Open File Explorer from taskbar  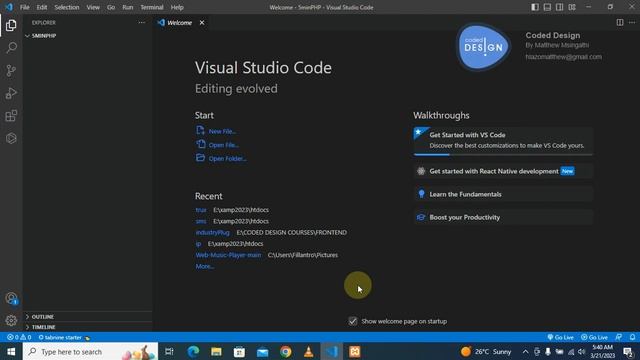[x=216, y=351]
